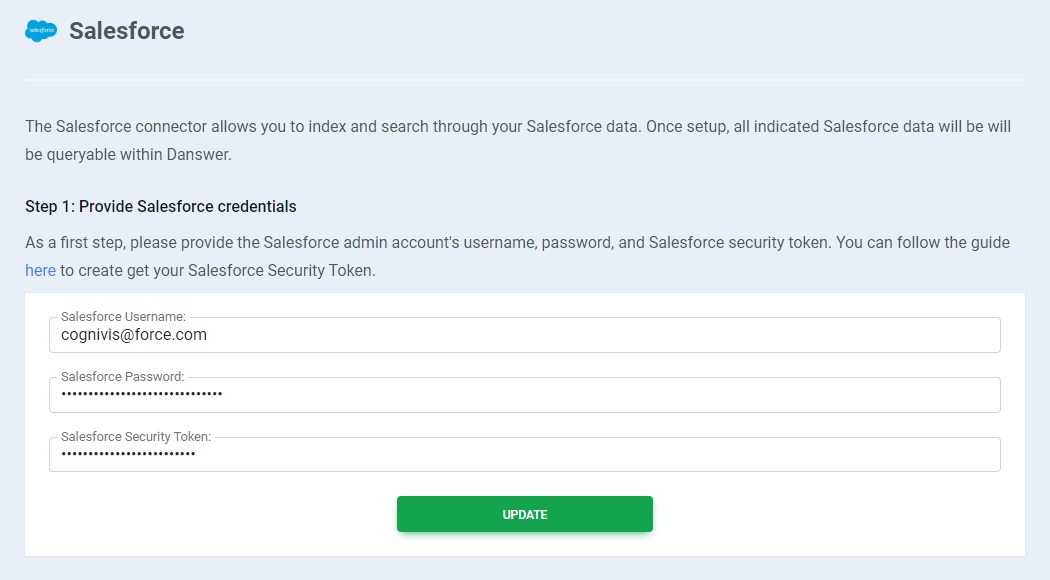This screenshot has height=580, width=1050.
Task: Click the 'Step 1: Provide Salesforce credentials' heading
Action: coord(161,207)
